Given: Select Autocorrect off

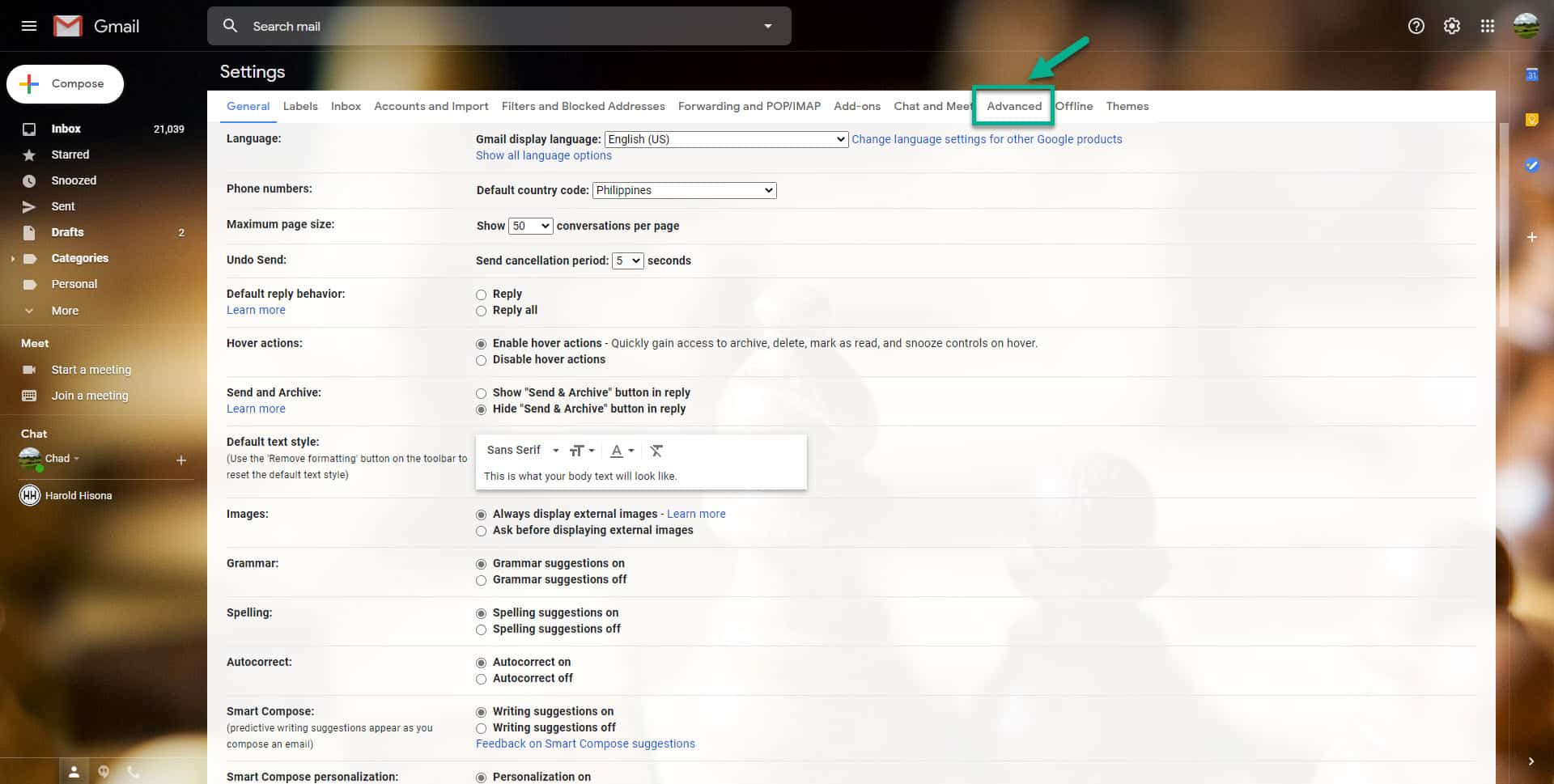Looking at the screenshot, I should pyautogui.click(x=481, y=679).
